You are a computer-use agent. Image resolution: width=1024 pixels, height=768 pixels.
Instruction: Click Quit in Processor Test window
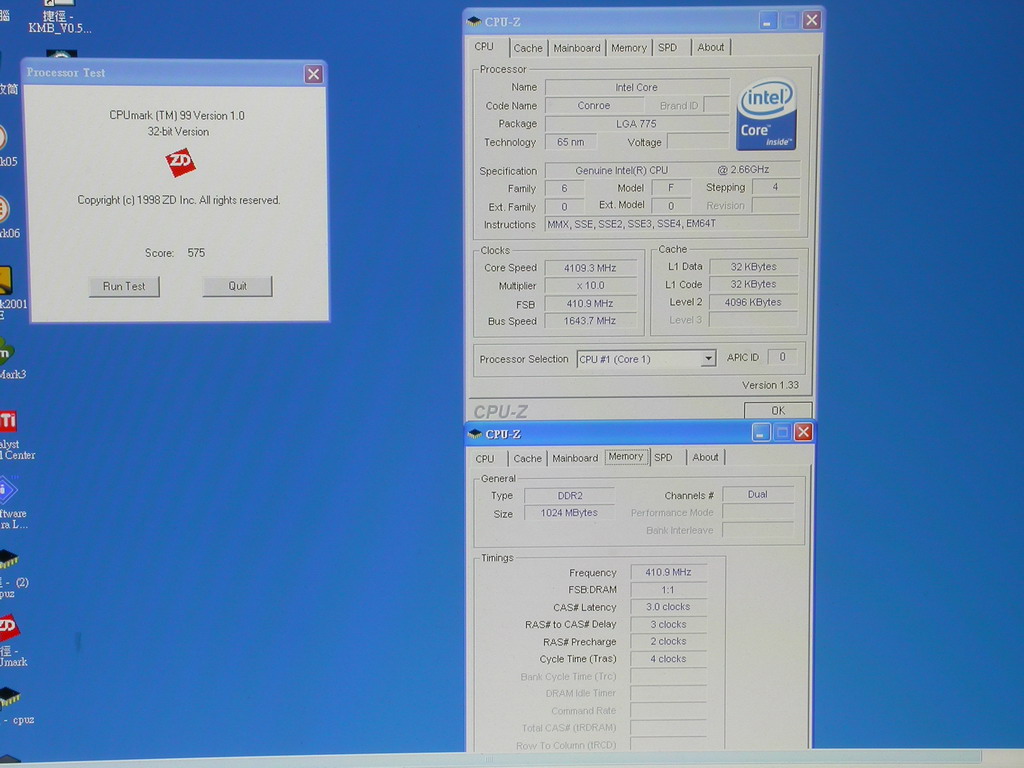coord(237,286)
